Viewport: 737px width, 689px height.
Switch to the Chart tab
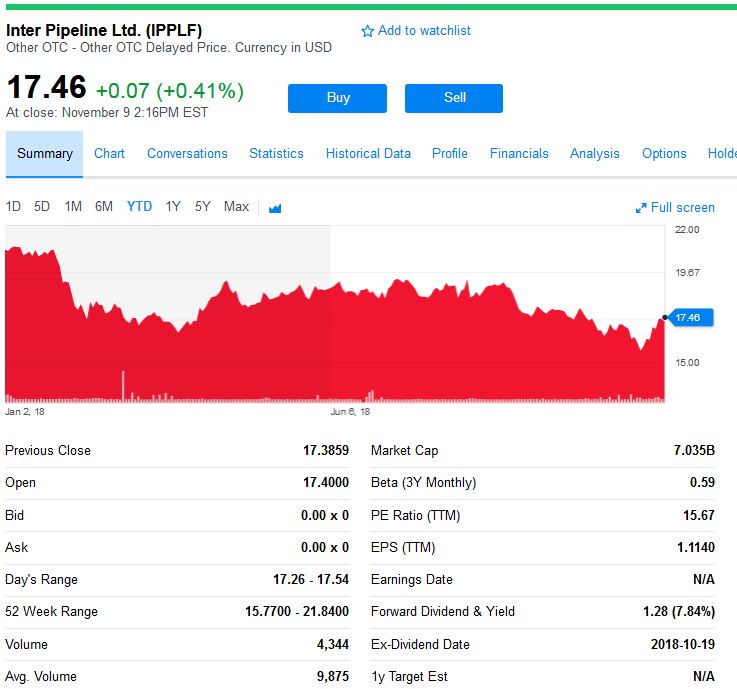pos(110,154)
